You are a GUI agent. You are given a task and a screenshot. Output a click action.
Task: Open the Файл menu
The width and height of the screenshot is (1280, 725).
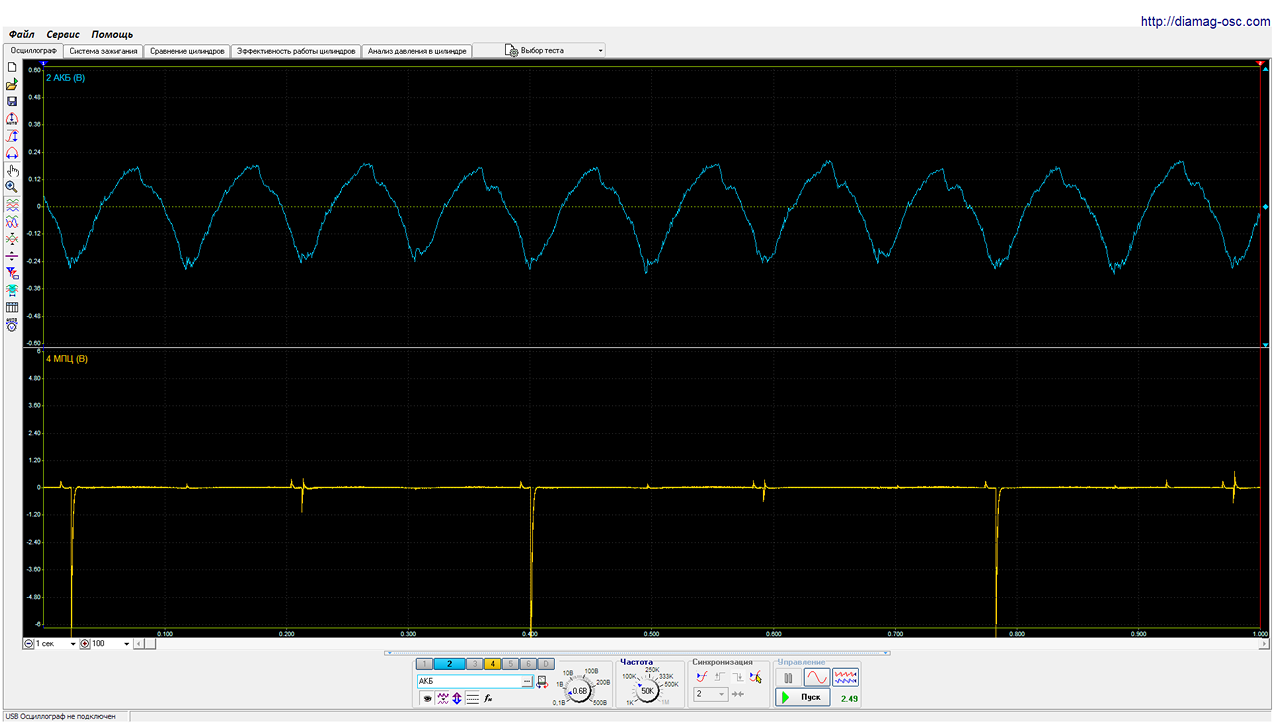click(x=21, y=34)
